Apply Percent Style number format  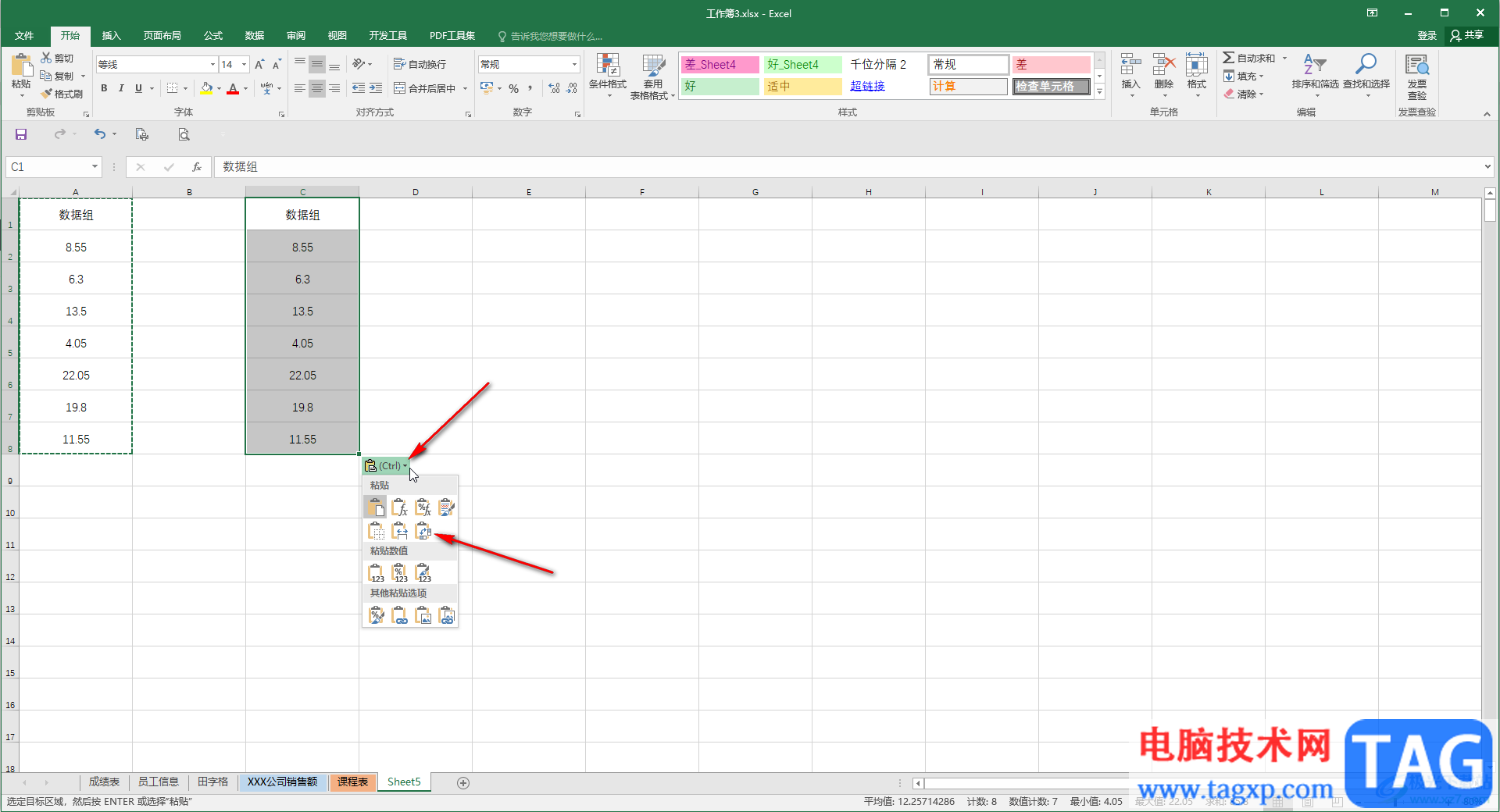click(x=513, y=88)
